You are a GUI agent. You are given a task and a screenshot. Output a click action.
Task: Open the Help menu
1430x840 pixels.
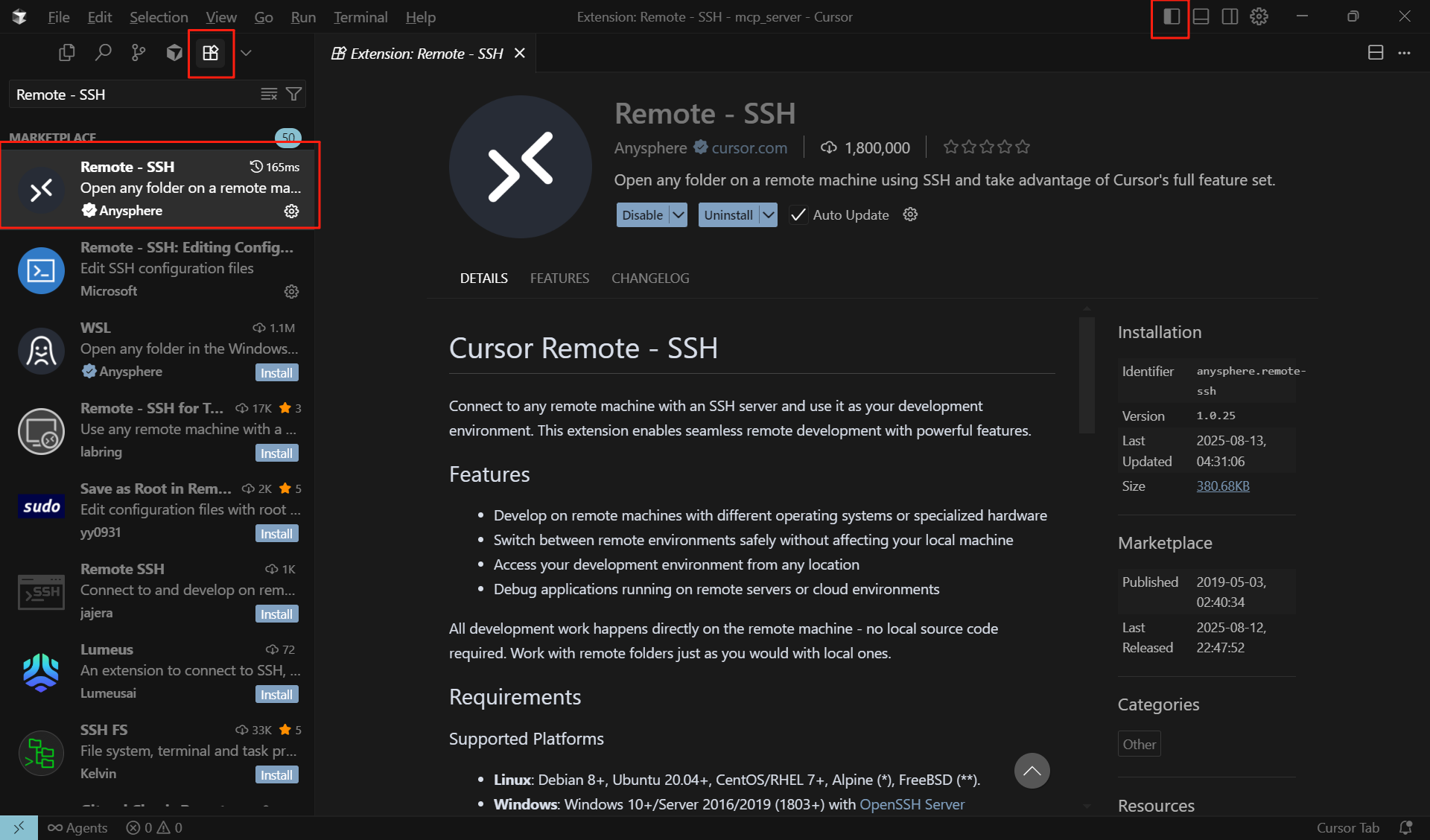420,16
